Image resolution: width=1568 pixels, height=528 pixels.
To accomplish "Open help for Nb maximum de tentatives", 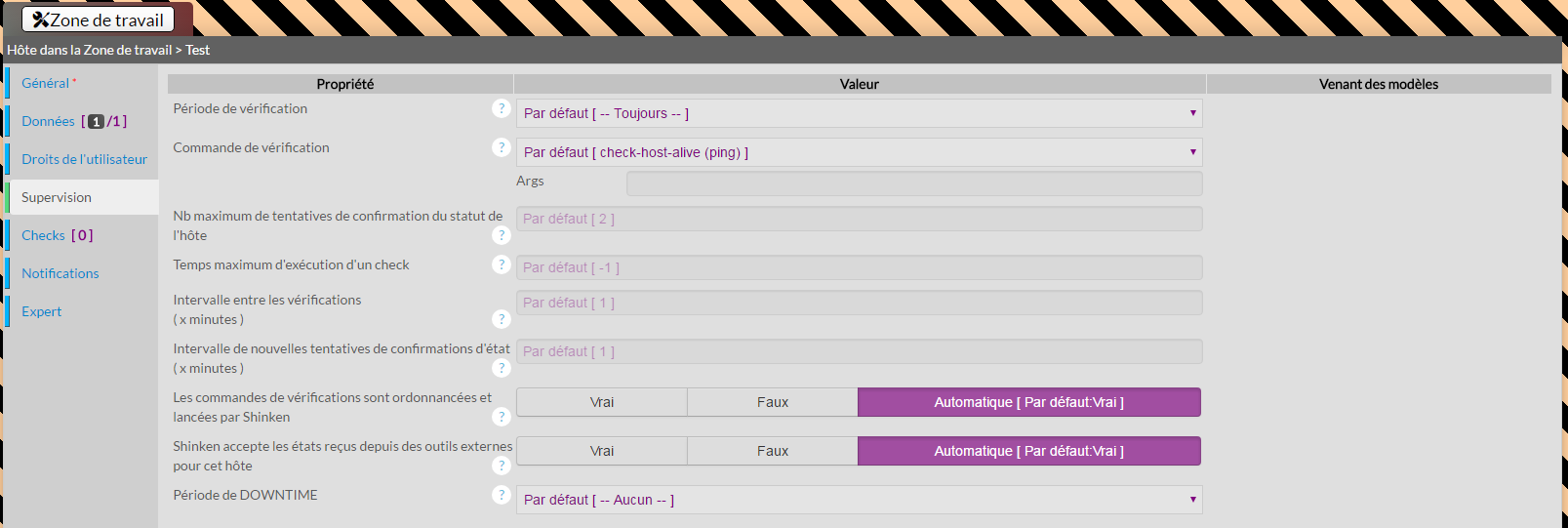I will [x=502, y=235].
